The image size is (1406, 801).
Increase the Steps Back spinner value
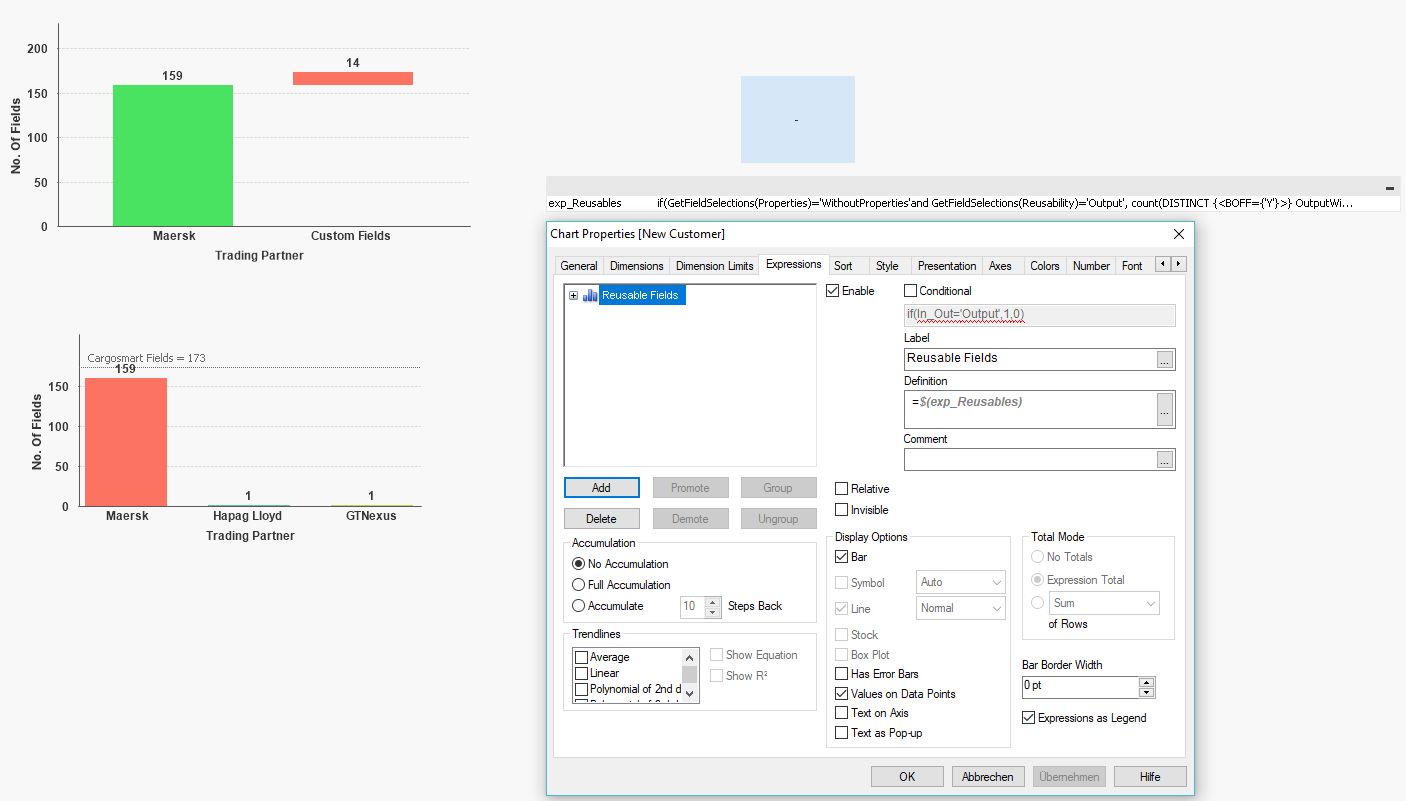pos(712,601)
